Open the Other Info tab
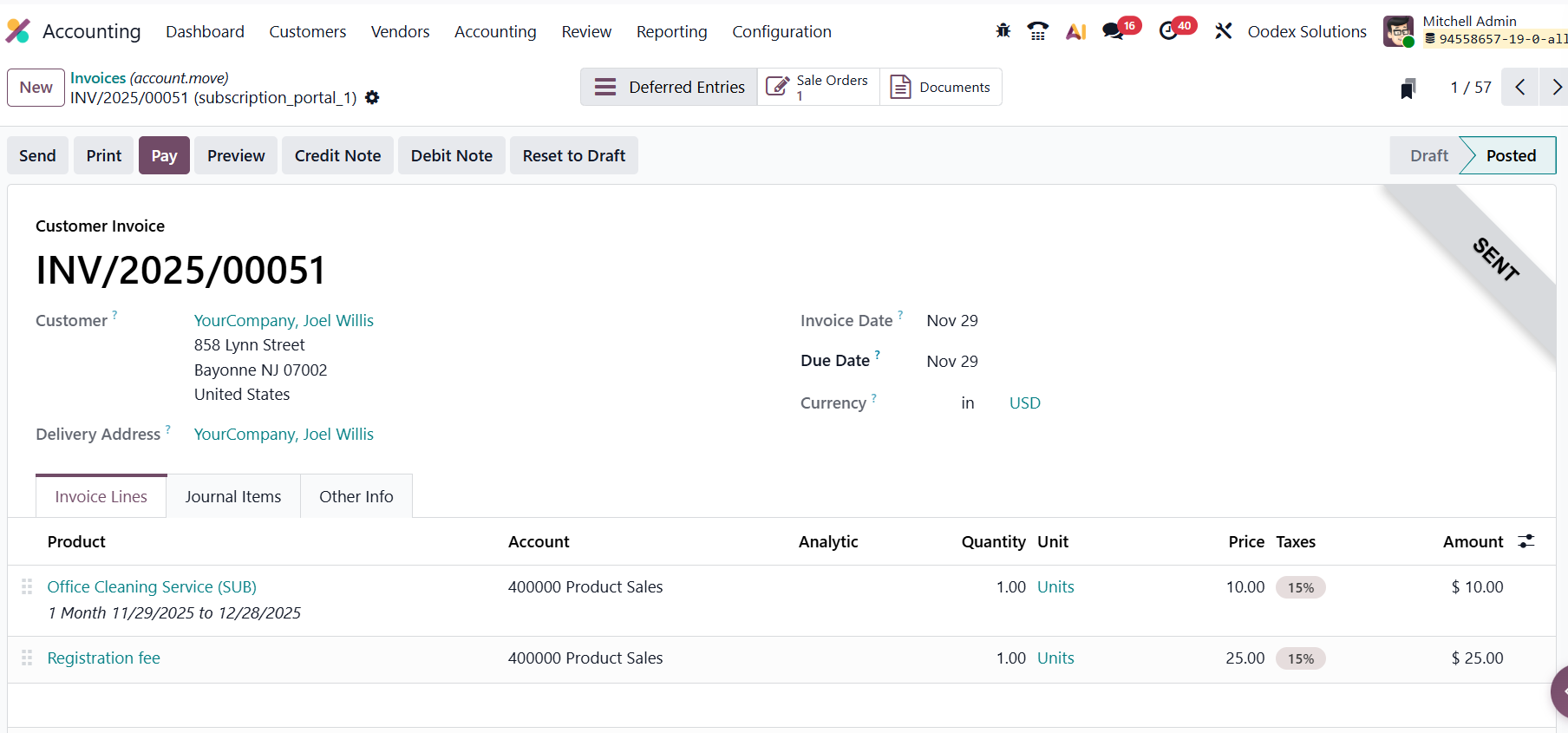 point(356,496)
